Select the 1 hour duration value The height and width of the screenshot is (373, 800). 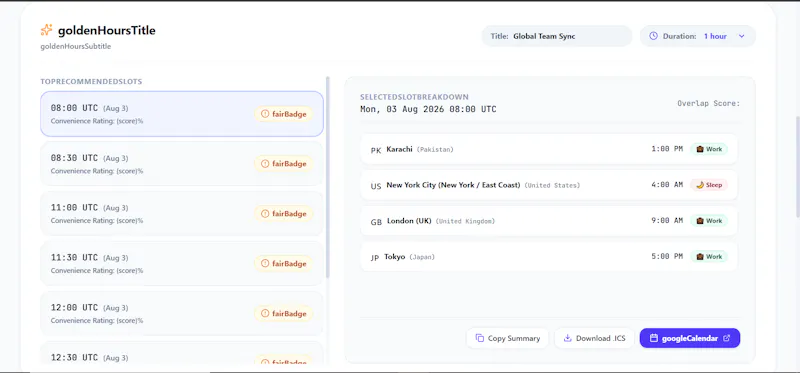(715, 36)
